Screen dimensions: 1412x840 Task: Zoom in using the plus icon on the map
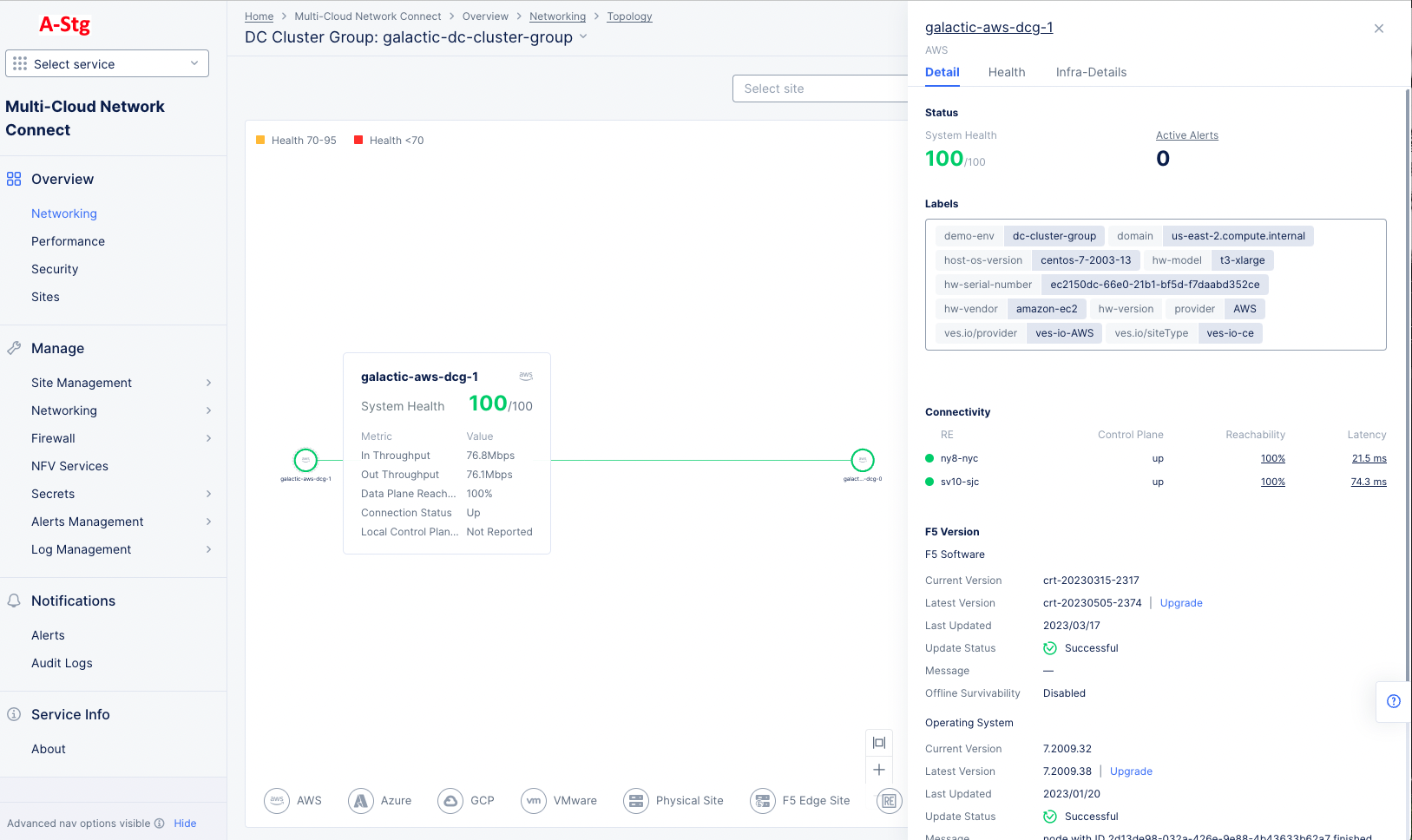(x=879, y=770)
